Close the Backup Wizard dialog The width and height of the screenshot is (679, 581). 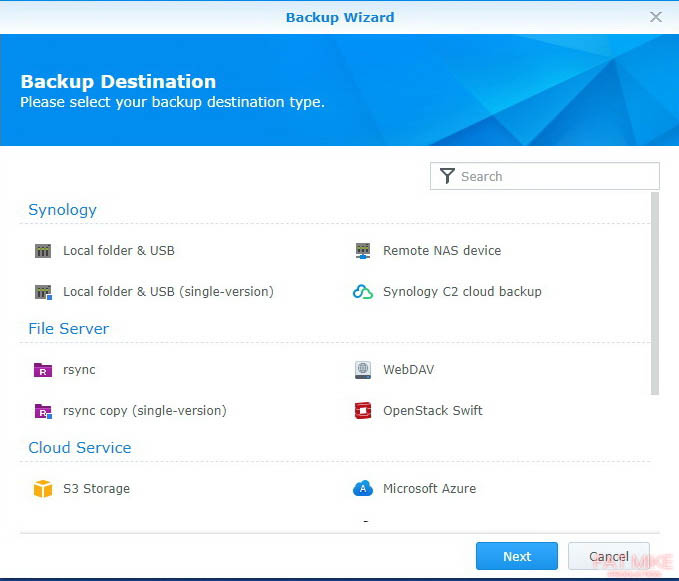[x=656, y=17]
